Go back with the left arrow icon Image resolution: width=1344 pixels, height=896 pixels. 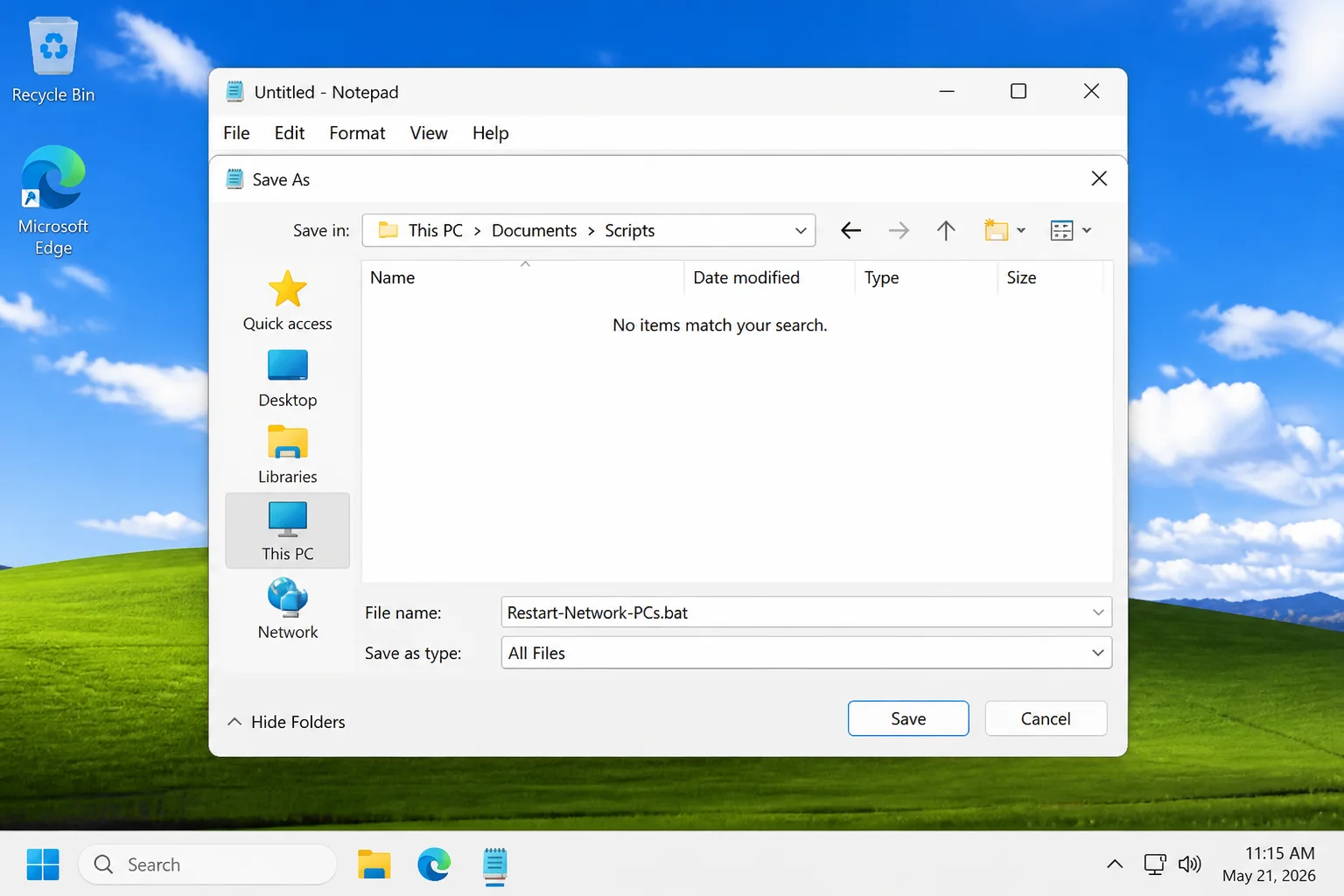[x=850, y=231]
